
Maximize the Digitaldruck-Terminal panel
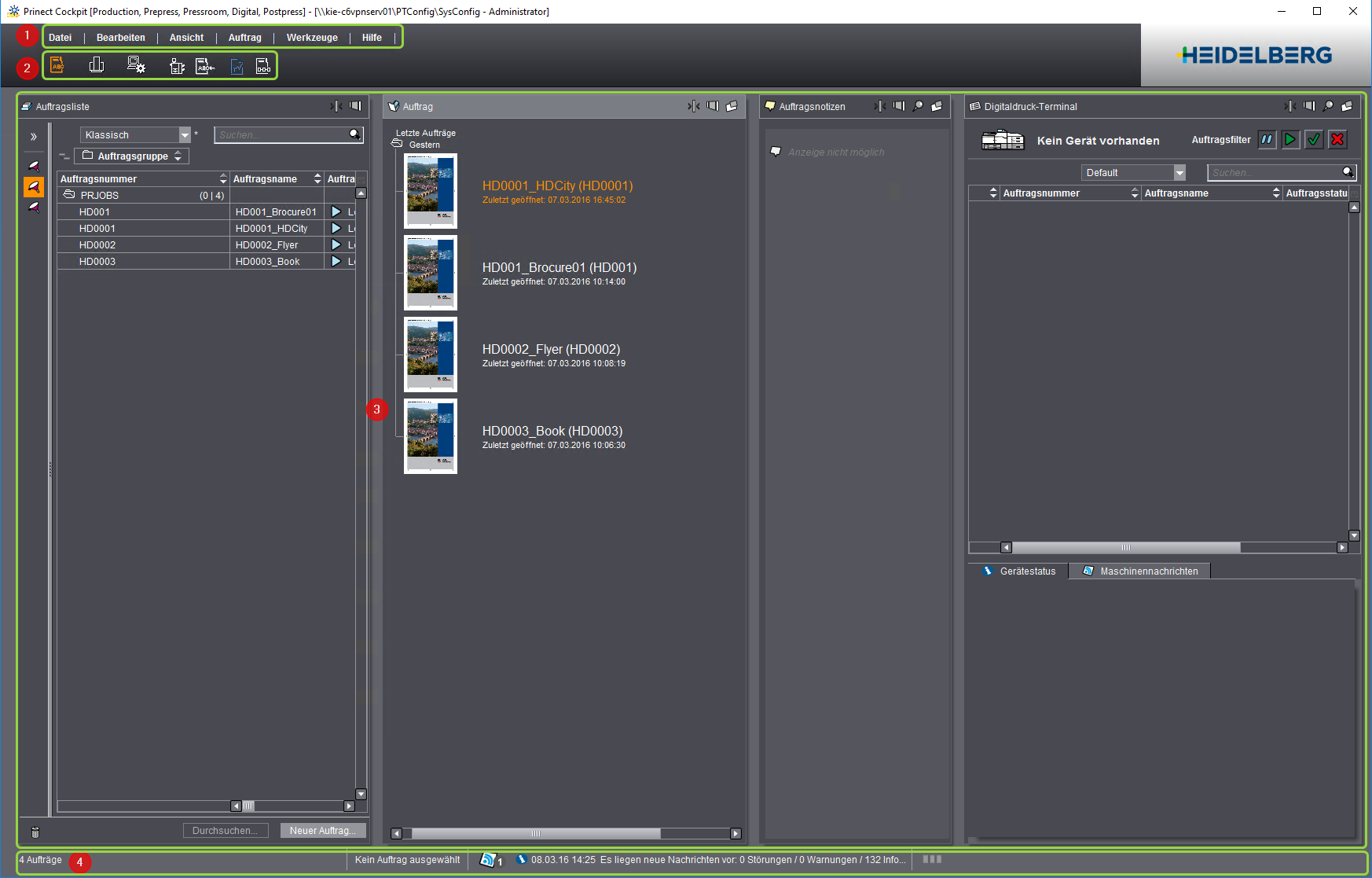coord(1309,106)
